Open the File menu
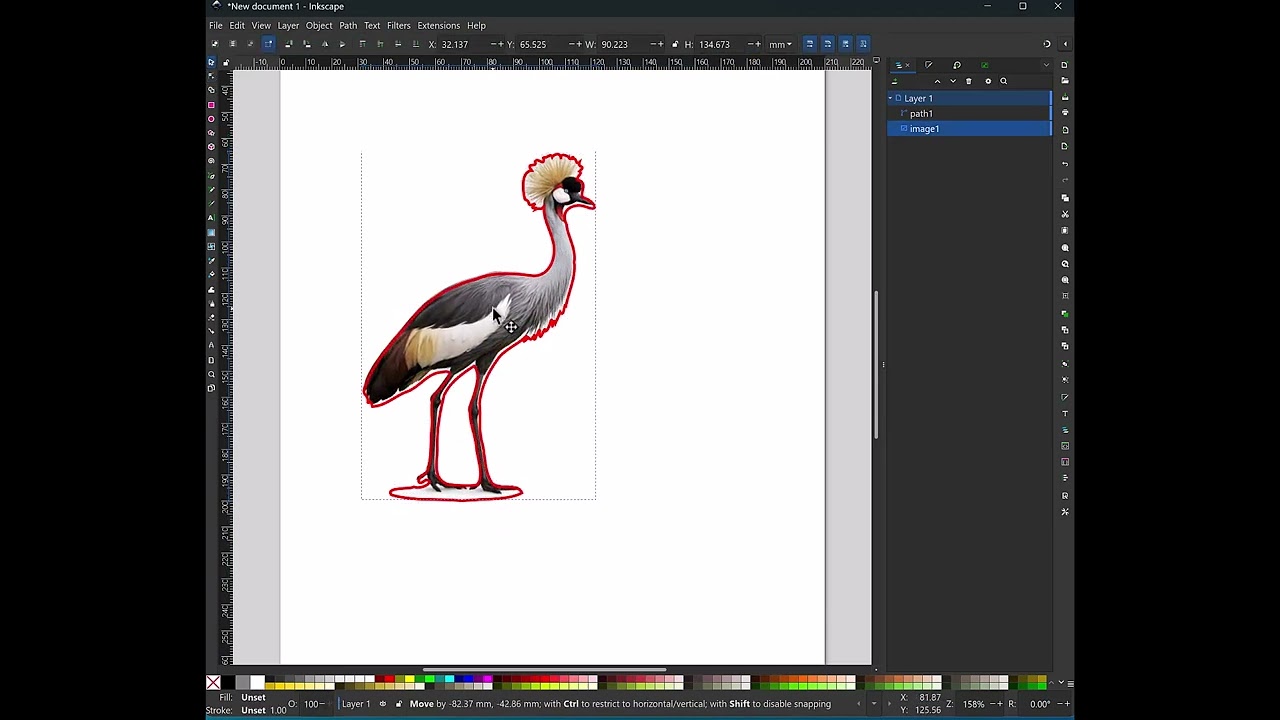This screenshot has height=720, width=1280. 215,26
